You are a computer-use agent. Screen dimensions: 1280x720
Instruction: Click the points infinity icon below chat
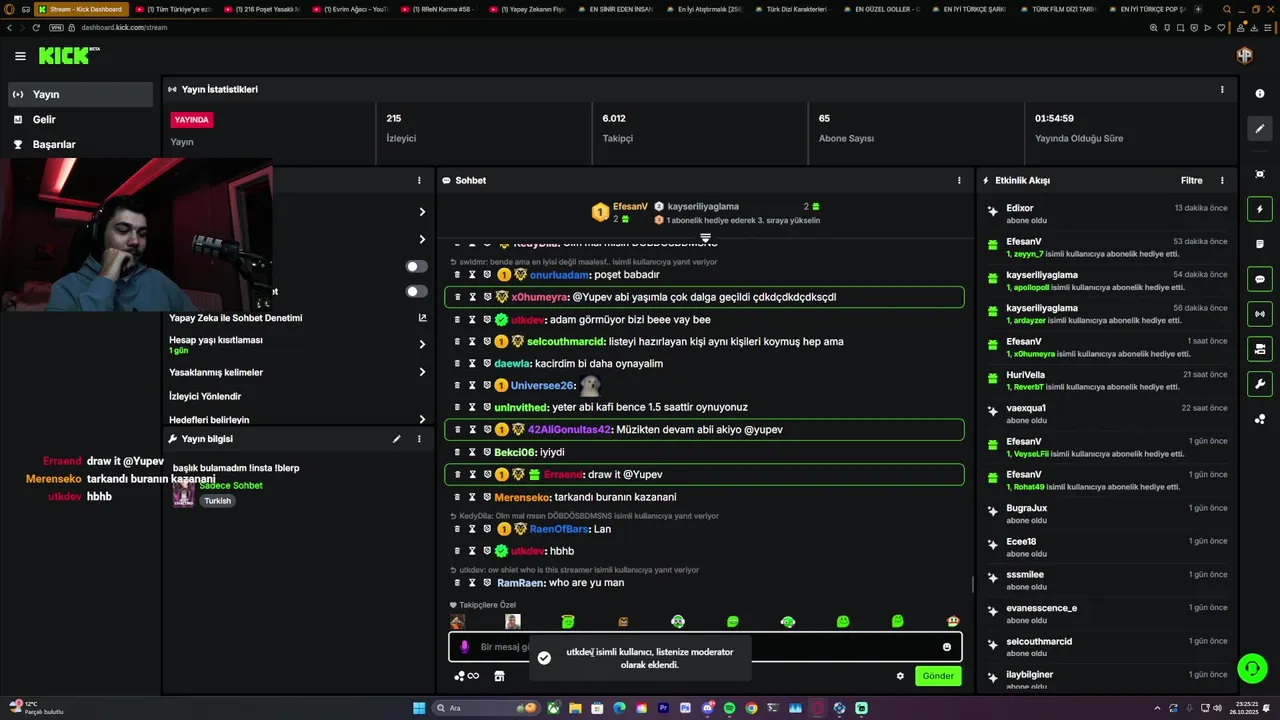(466, 676)
